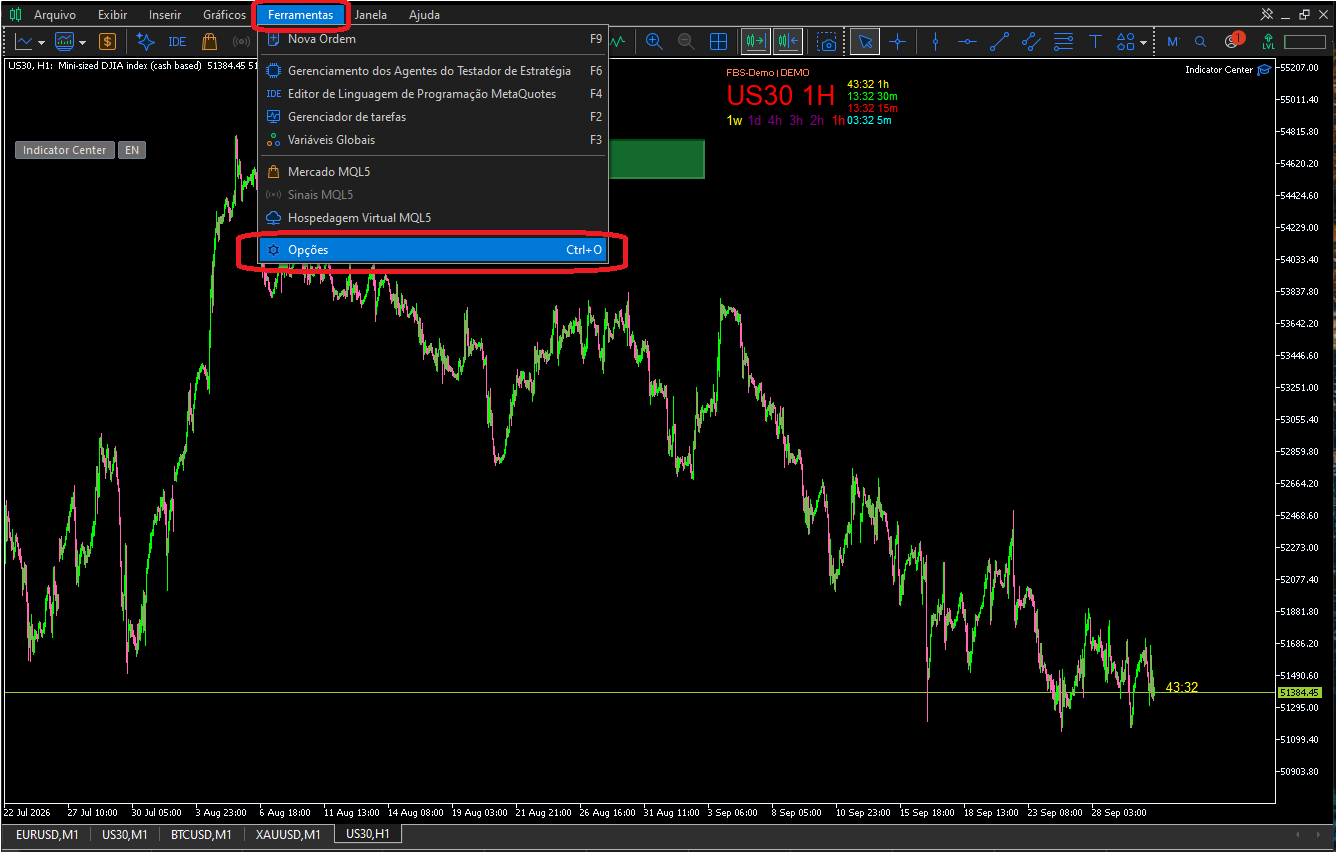Toggle chart shift from right edge
Viewport: 1339px width, 853px height.
click(787, 42)
